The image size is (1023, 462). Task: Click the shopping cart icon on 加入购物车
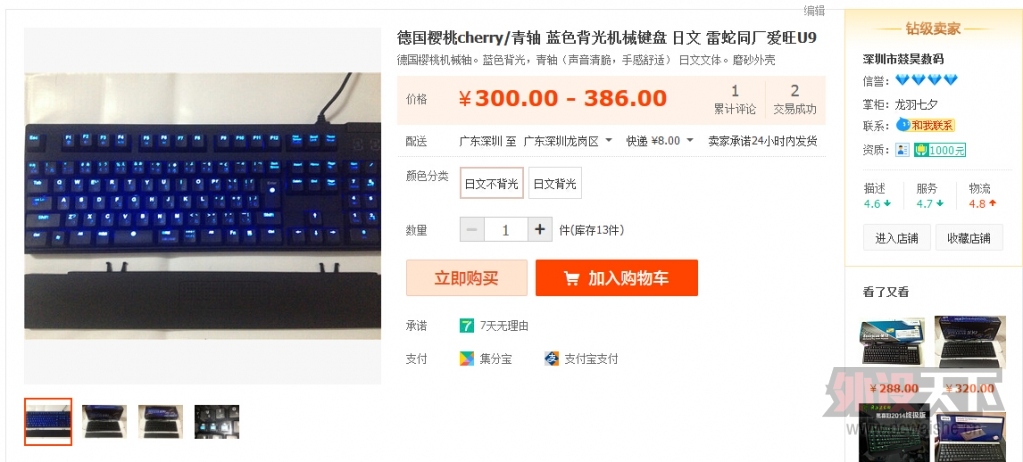571,279
